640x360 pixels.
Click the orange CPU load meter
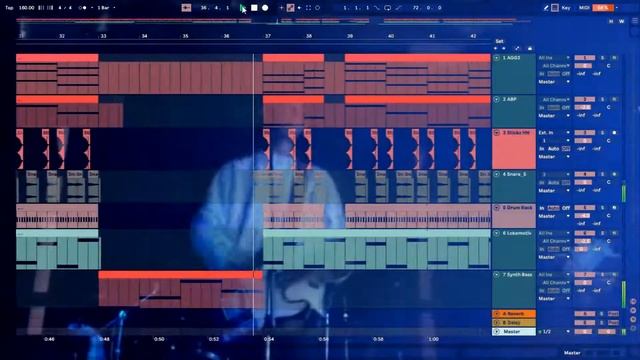click(603, 8)
